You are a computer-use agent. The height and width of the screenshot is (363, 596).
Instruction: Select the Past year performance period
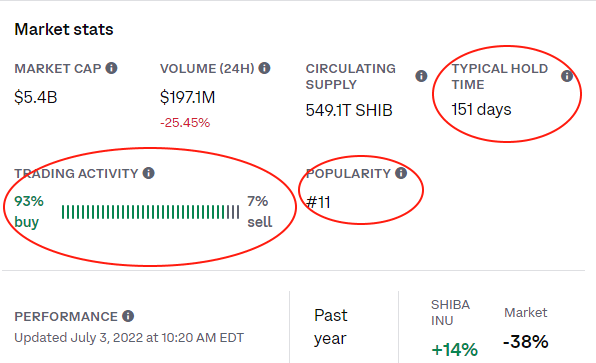click(331, 327)
